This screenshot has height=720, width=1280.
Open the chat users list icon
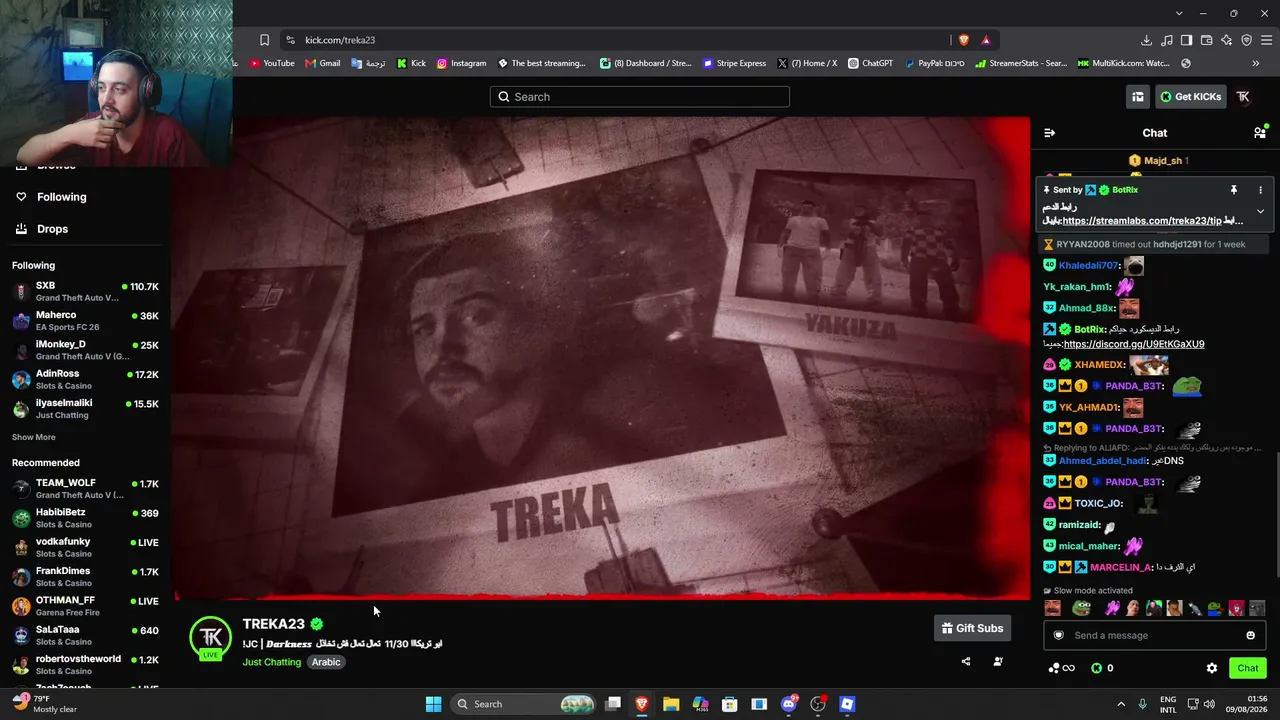tap(1260, 133)
